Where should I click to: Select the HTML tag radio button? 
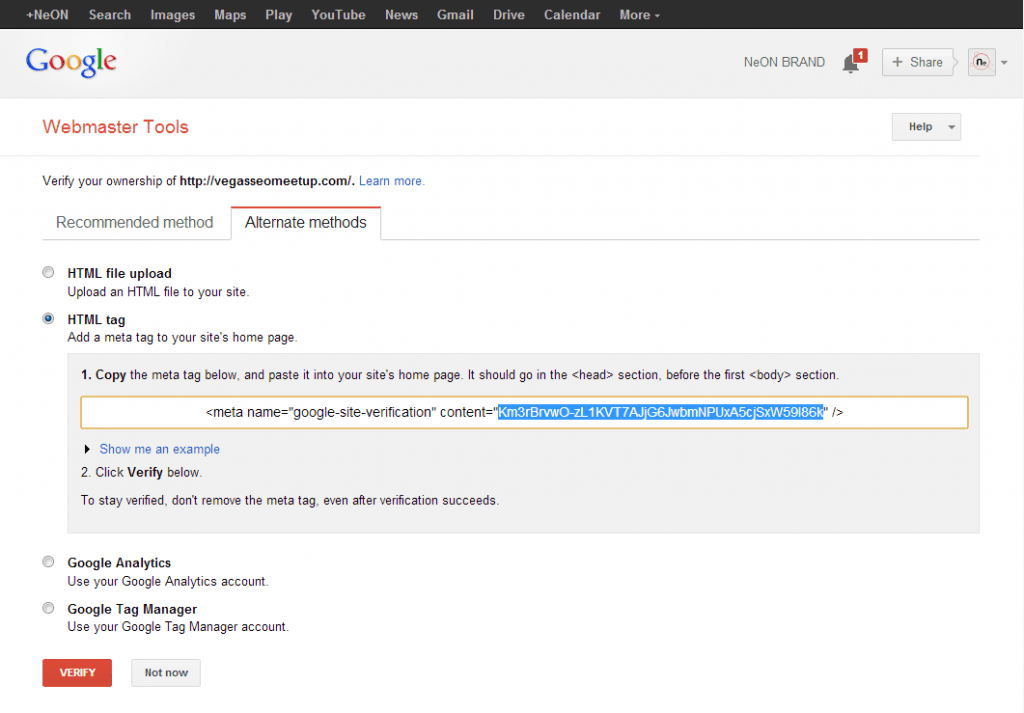48,319
